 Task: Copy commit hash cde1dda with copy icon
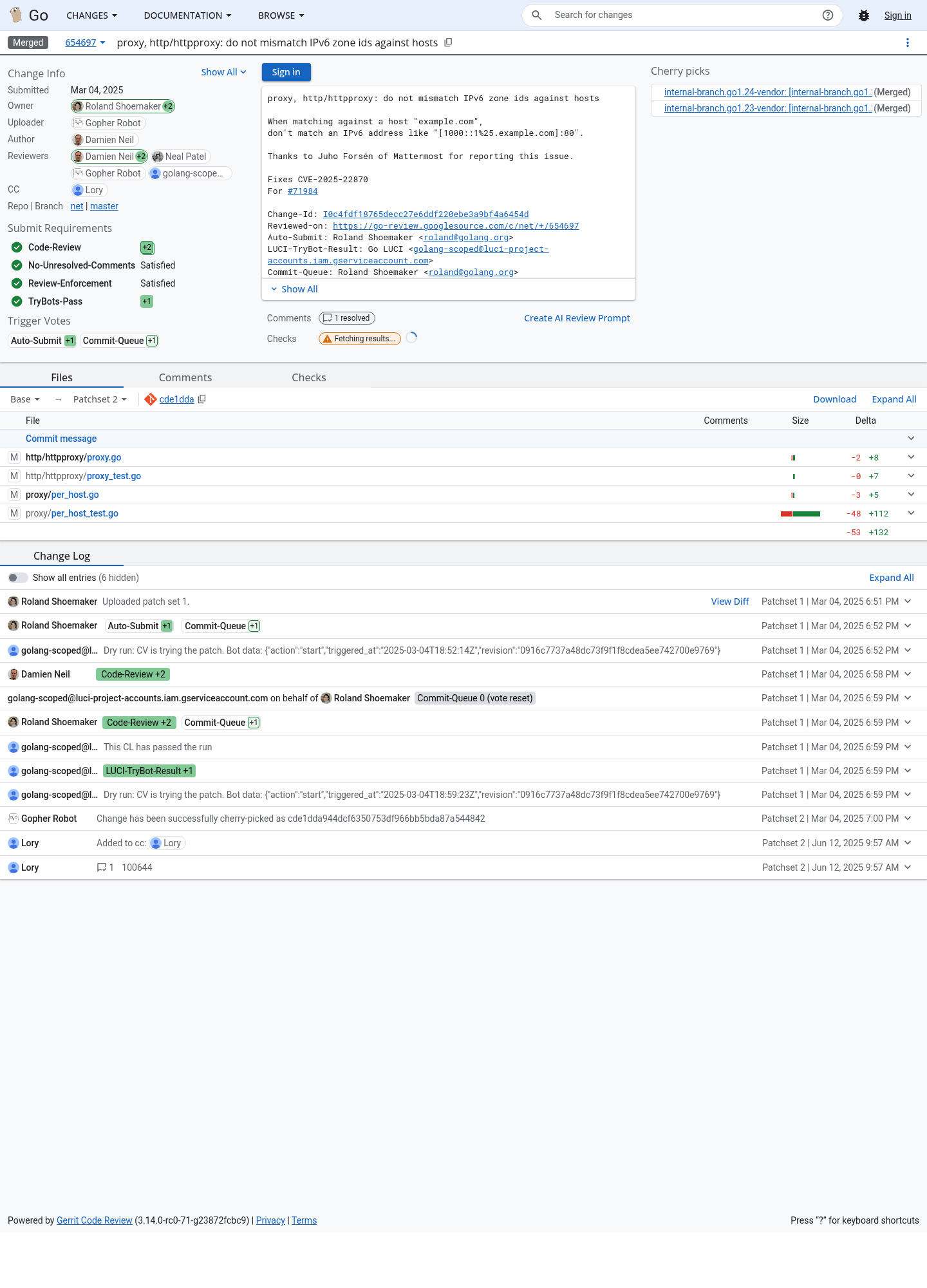click(201, 399)
